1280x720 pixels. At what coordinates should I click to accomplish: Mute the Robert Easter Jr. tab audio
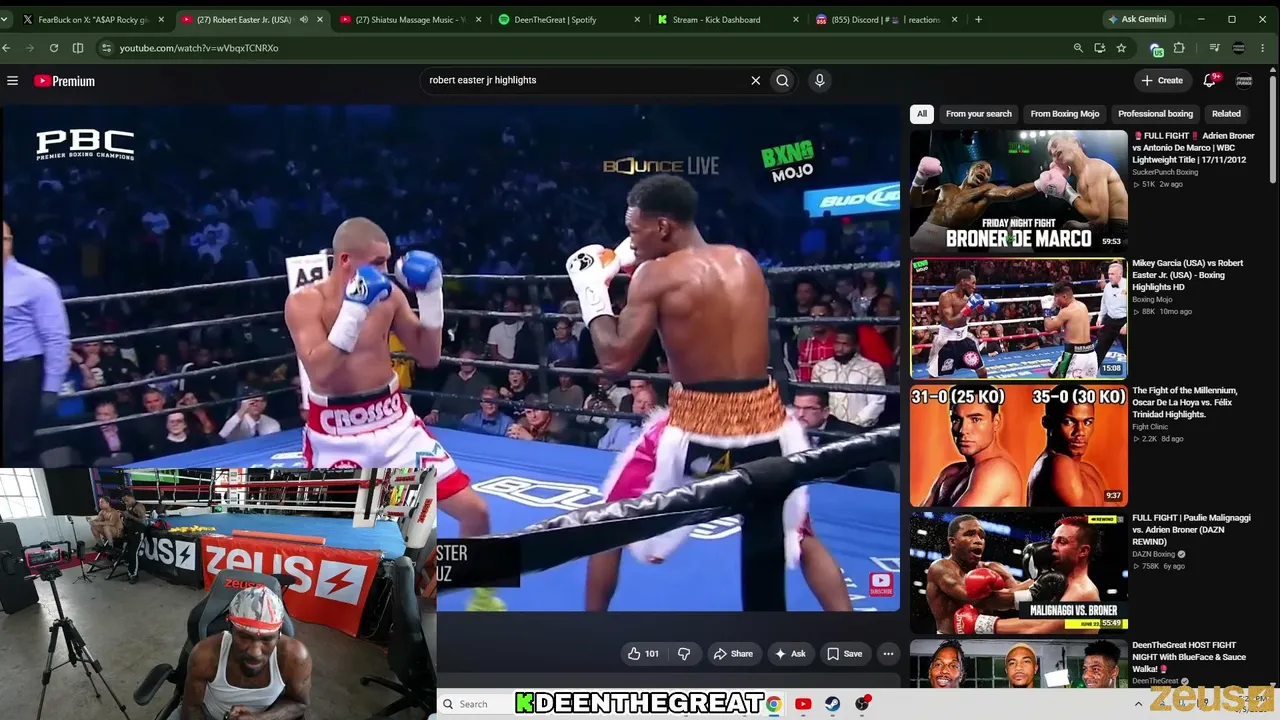[x=304, y=19]
